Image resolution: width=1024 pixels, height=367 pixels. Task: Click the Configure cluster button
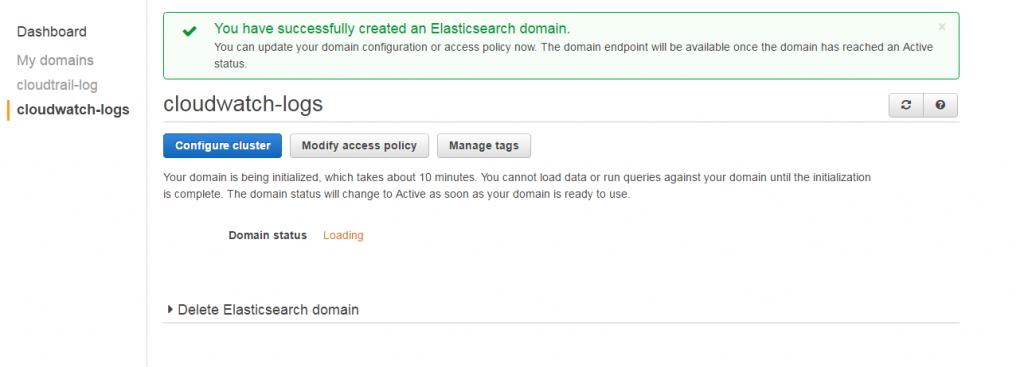tap(223, 146)
